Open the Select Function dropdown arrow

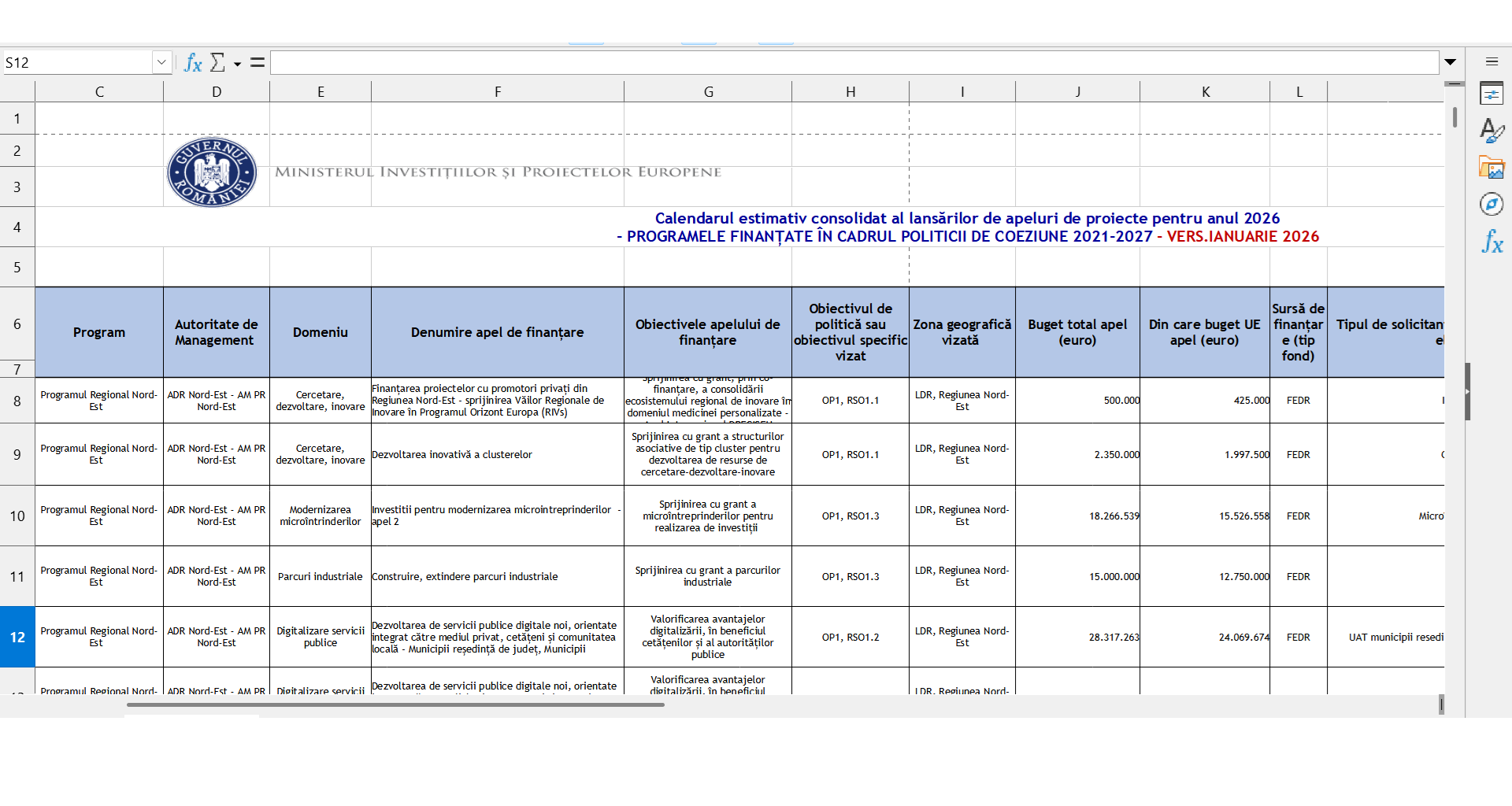(x=237, y=64)
